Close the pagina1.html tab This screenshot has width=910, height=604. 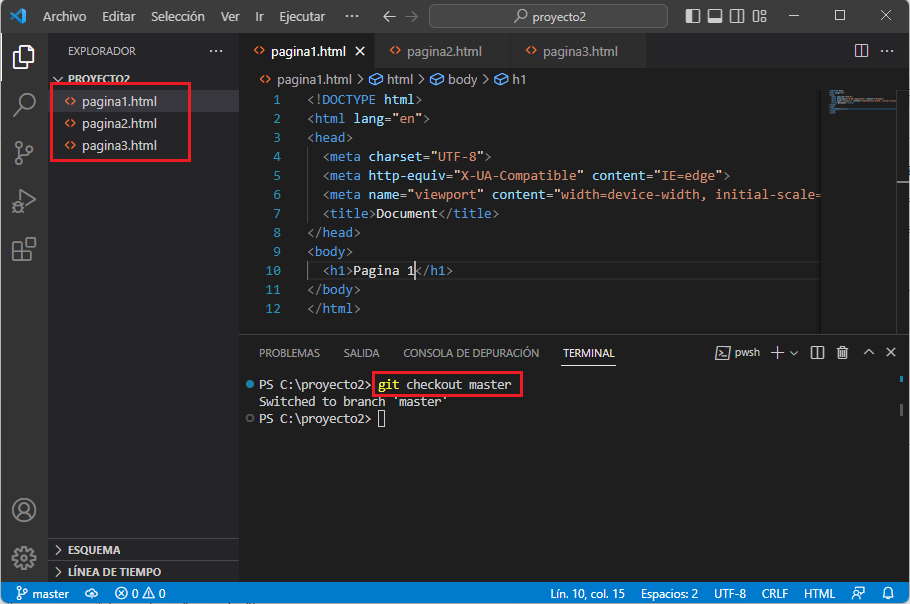coord(360,51)
